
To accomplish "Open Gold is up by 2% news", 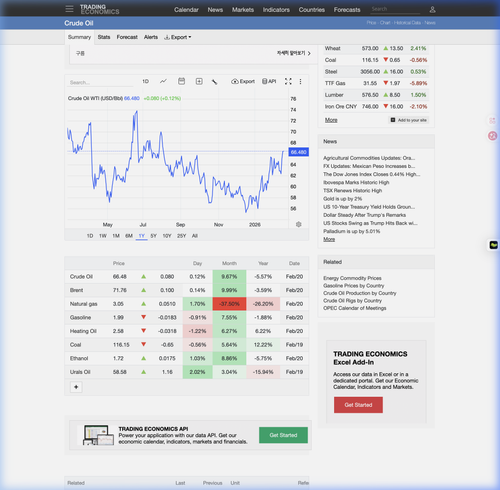I will point(342,199).
